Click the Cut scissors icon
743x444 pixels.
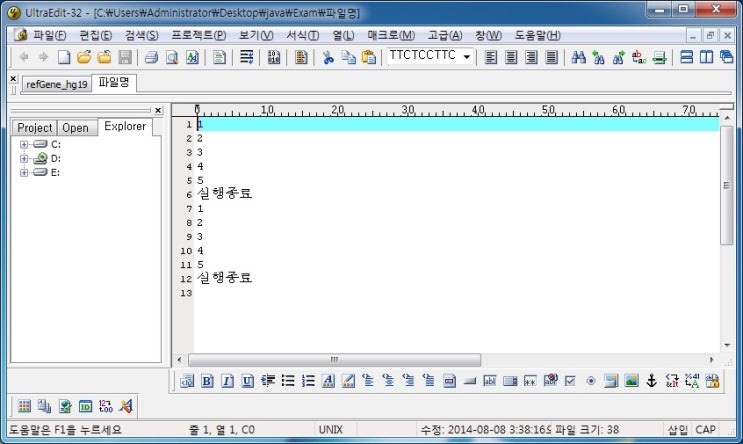coord(328,57)
